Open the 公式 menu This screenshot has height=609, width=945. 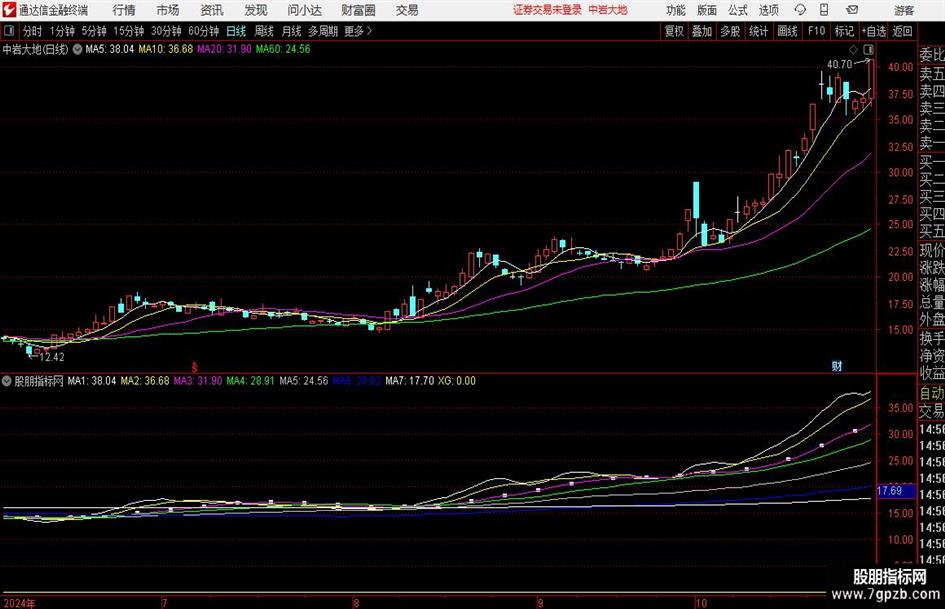pyautogui.click(x=738, y=10)
